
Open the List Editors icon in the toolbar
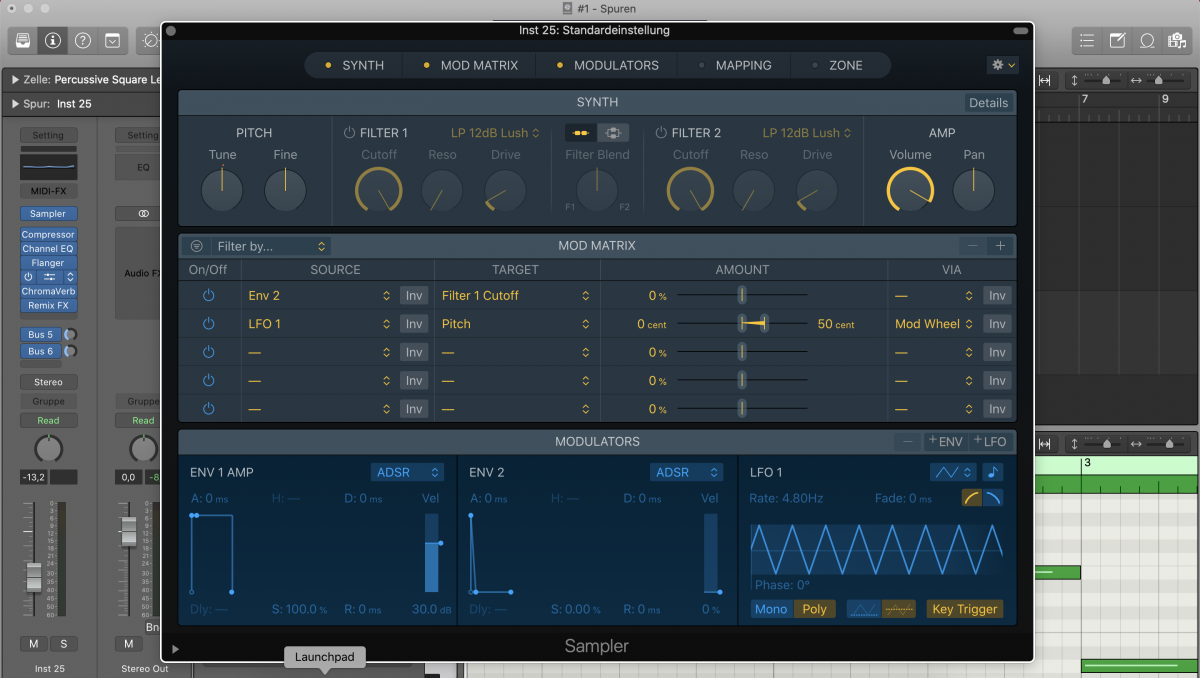pyautogui.click(x=1086, y=41)
